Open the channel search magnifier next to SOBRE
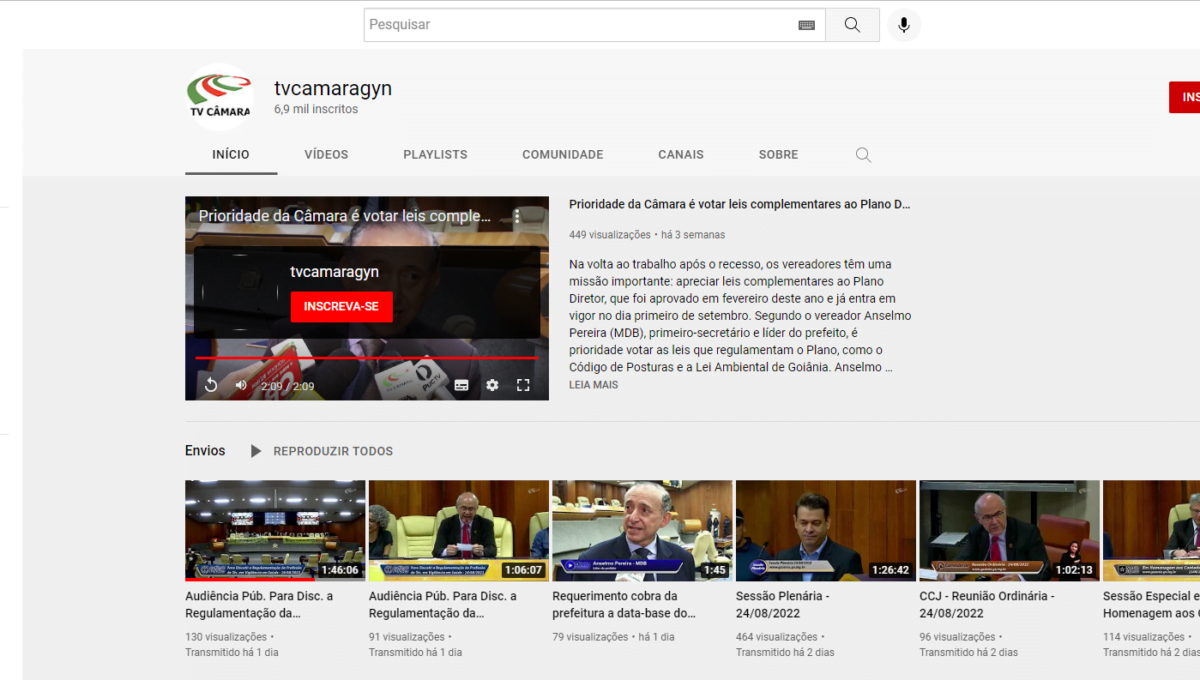1200x680 pixels. [x=863, y=155]
